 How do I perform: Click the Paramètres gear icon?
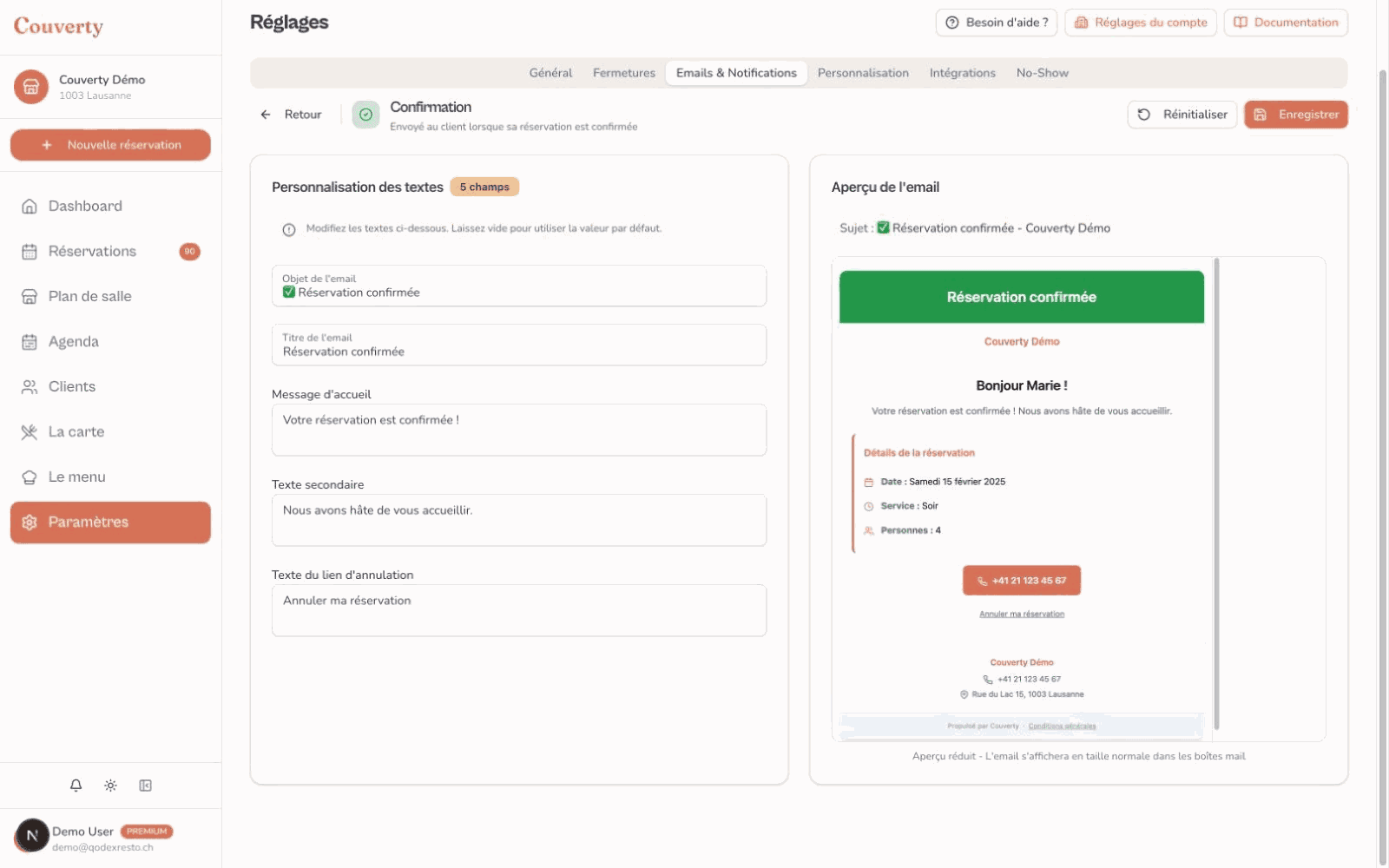click(30, 523)
